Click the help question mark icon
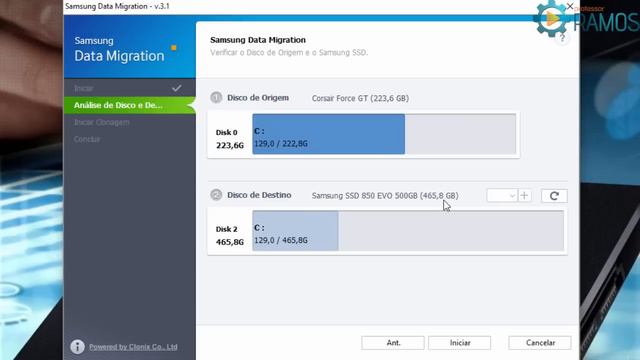Viewport: 640px width, 360px height. [562, 38]
